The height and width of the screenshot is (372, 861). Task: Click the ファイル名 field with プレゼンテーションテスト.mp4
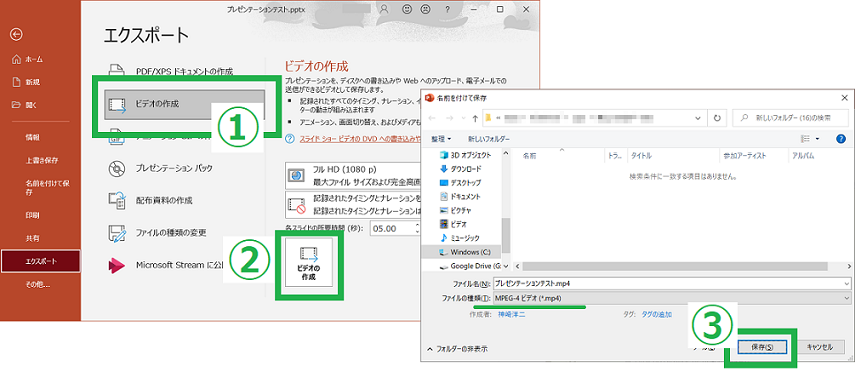pyautogui.click(x=671, y=284)
